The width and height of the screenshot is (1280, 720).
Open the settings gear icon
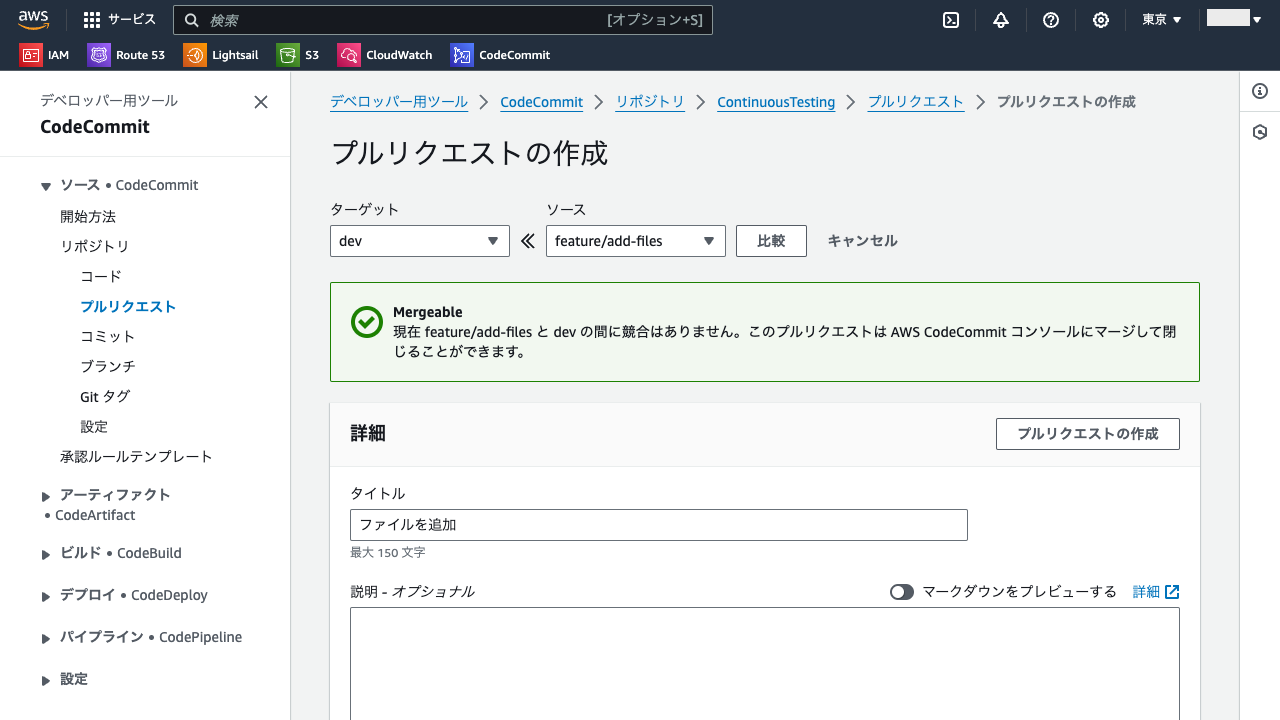pyautogui.click(x=1101, y=20)
